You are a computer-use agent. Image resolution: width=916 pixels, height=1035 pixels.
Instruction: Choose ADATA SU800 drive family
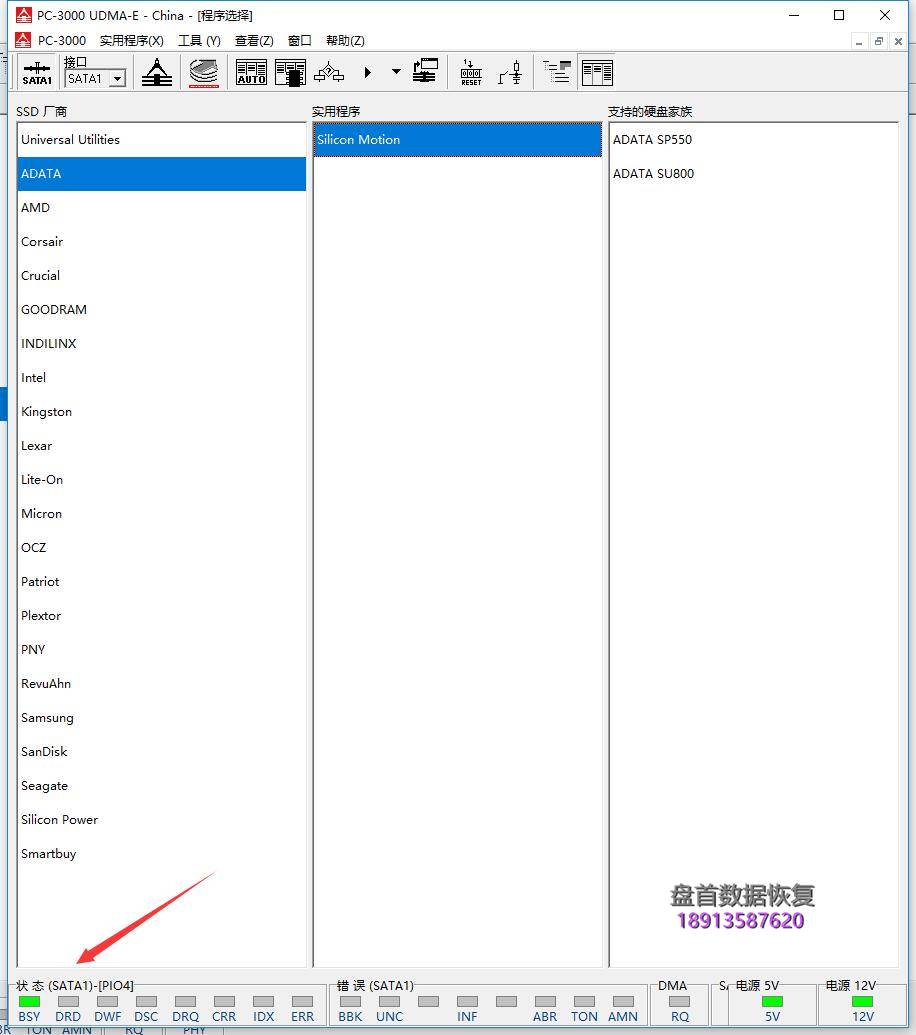point(653,174)
